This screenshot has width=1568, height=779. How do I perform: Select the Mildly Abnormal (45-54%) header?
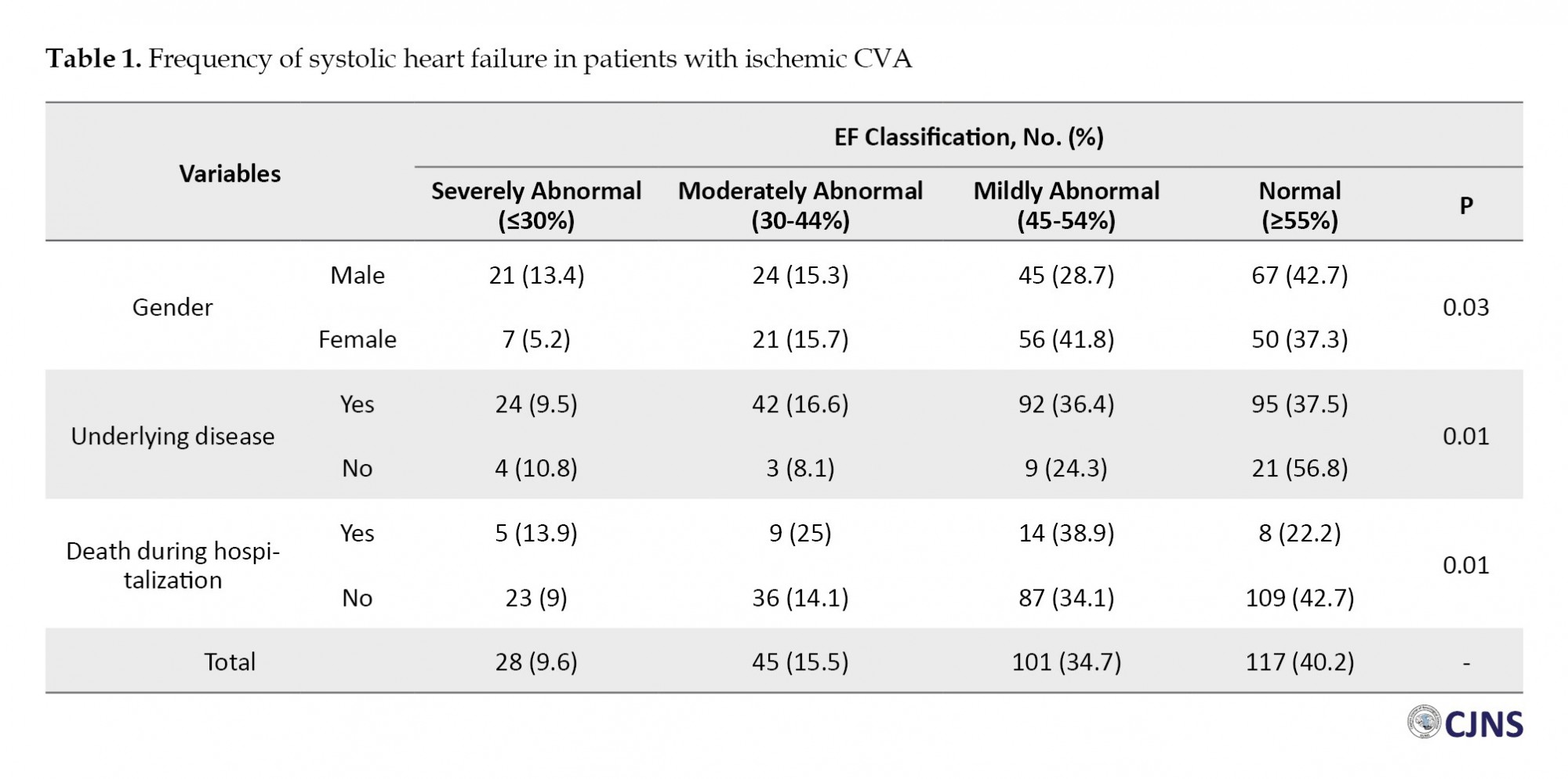1066,205
